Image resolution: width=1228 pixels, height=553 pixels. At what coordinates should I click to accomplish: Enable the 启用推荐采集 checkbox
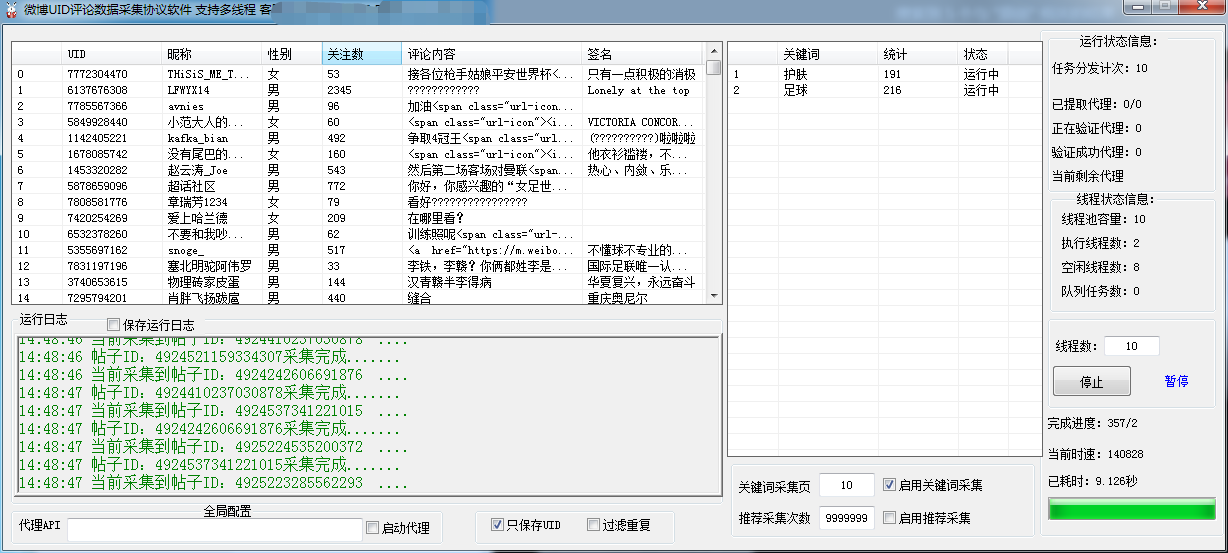890,518
